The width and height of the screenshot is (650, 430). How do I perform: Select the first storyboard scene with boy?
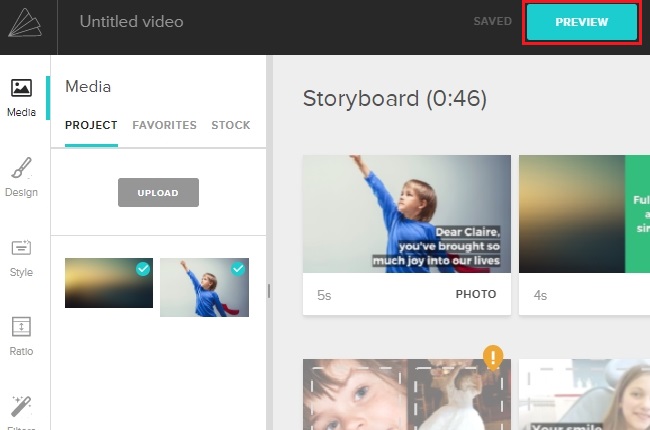[x=406, y=214]
